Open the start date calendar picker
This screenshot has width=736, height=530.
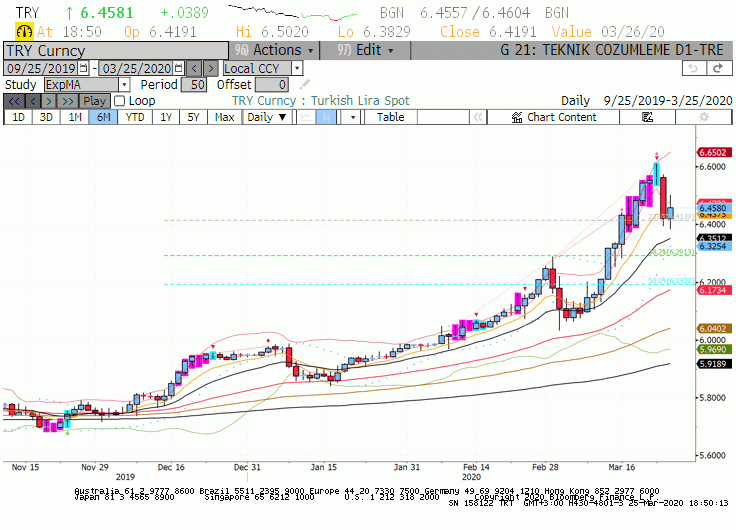(x=83, y=69)
